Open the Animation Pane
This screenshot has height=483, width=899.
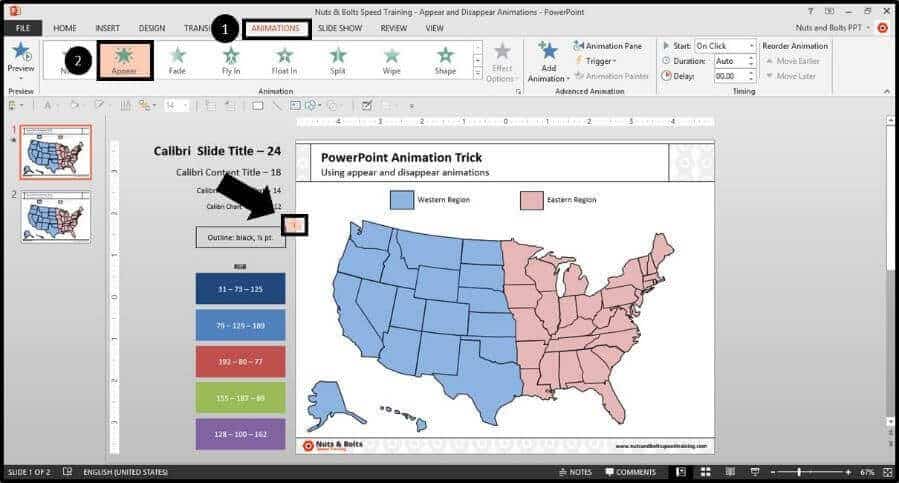608,46
